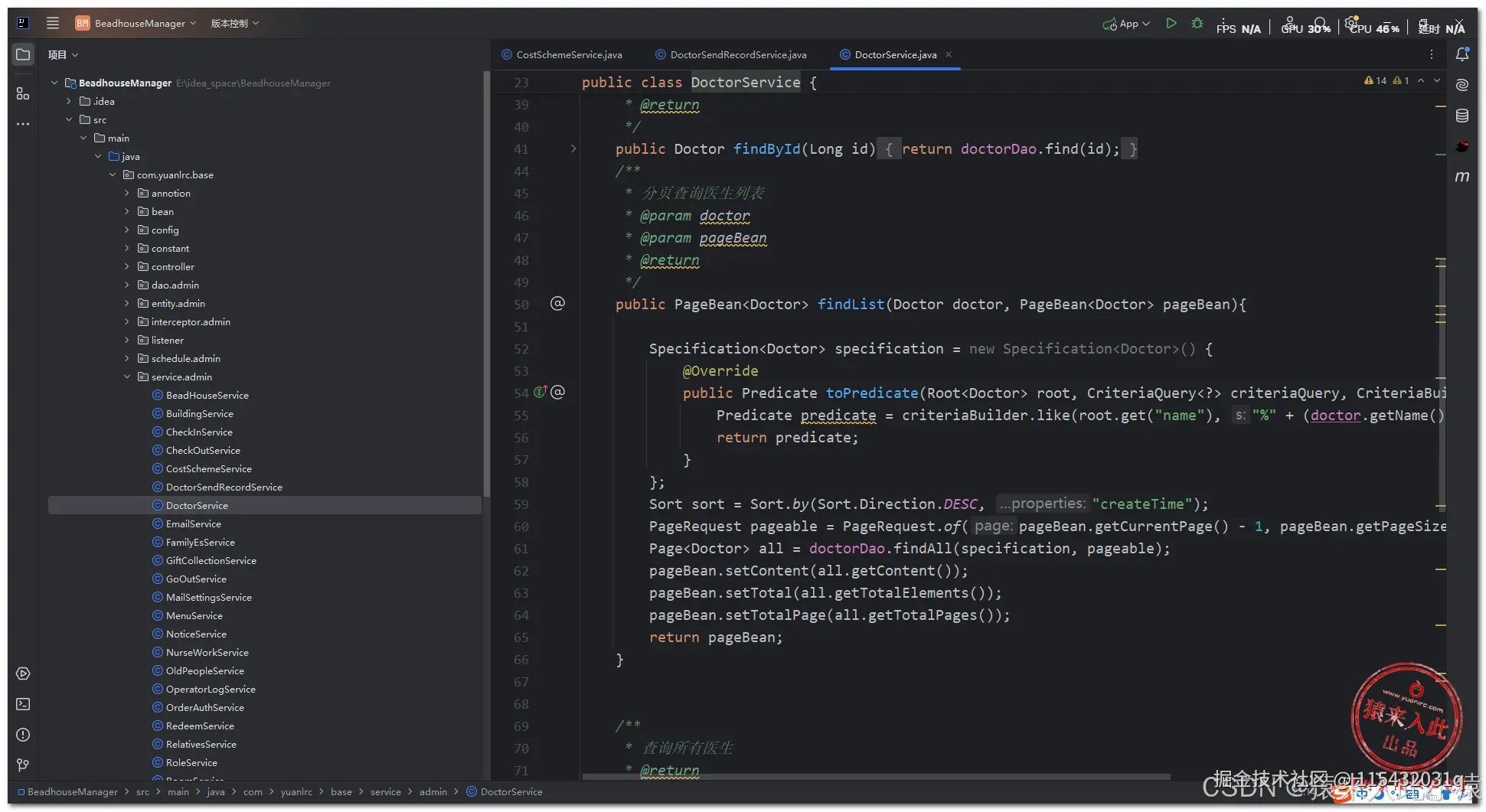This screenshot has height=812, width=1486.
Task: Collapse the main folder
Action: (83, 138)
